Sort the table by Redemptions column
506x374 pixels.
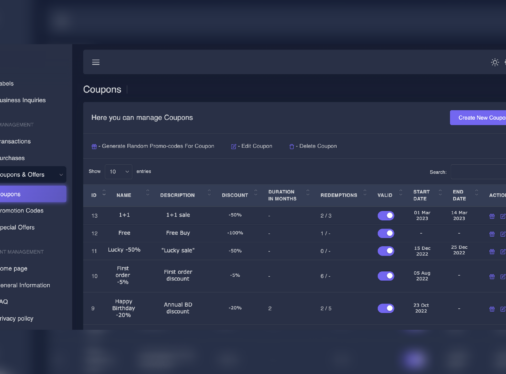pos(365,193)
